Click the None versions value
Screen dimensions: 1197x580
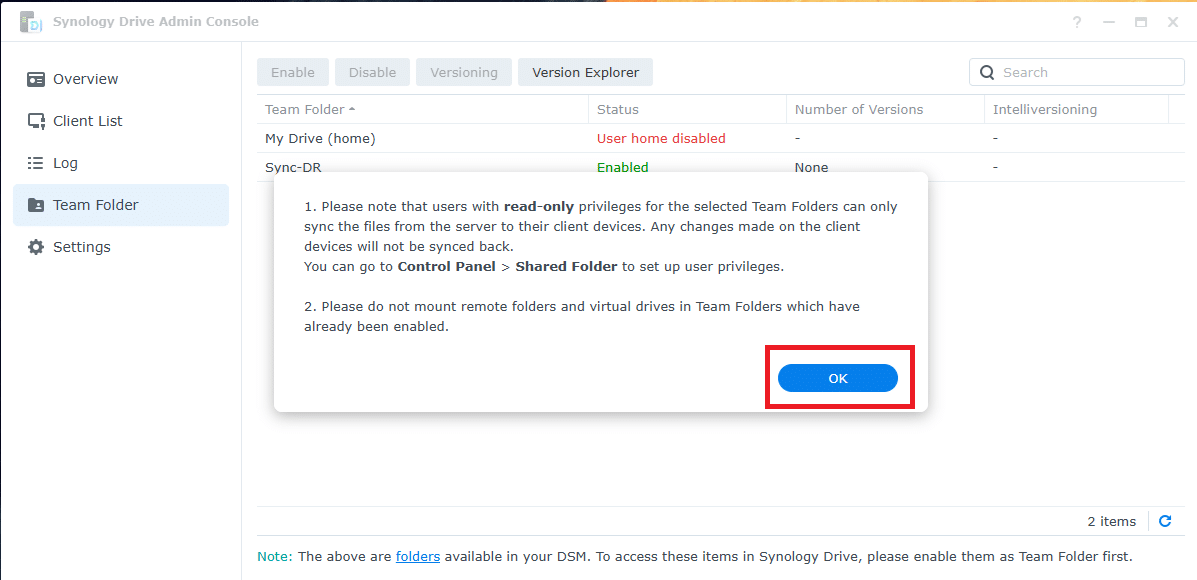[x=811, y=167]
